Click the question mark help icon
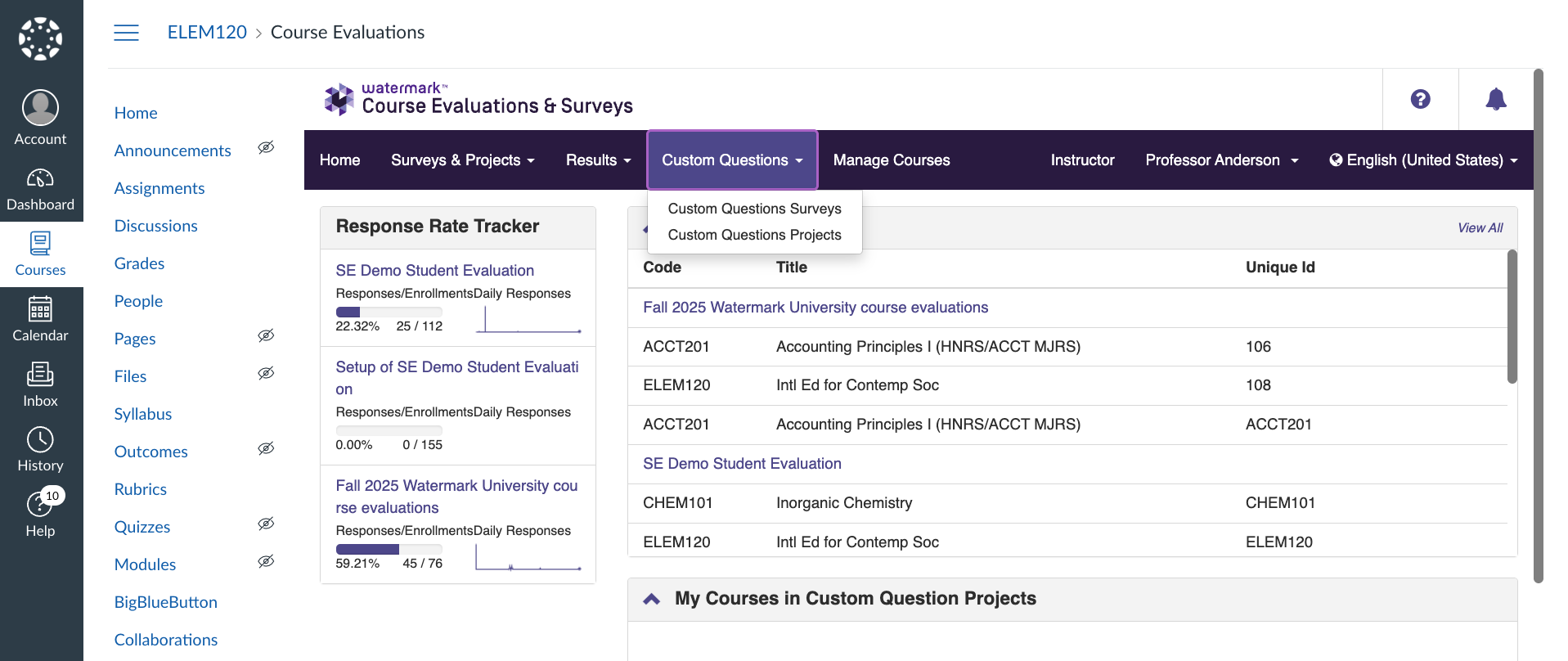This screenshot has width=1568, height=661. (1420, 99)
